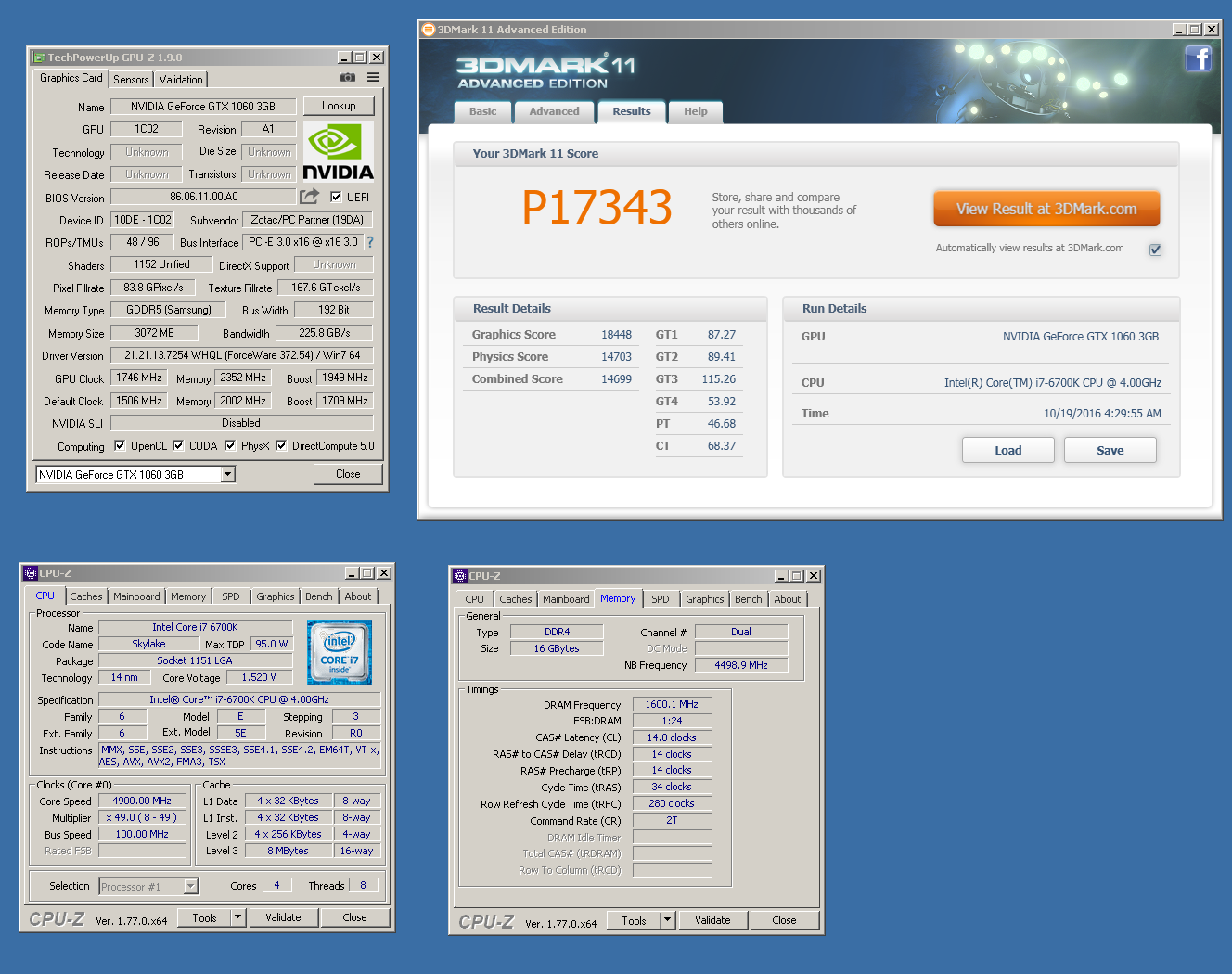Select the Graphics tab in left CPU-Z
Viewport: 1232px width, 974px height.
[276, 596]
